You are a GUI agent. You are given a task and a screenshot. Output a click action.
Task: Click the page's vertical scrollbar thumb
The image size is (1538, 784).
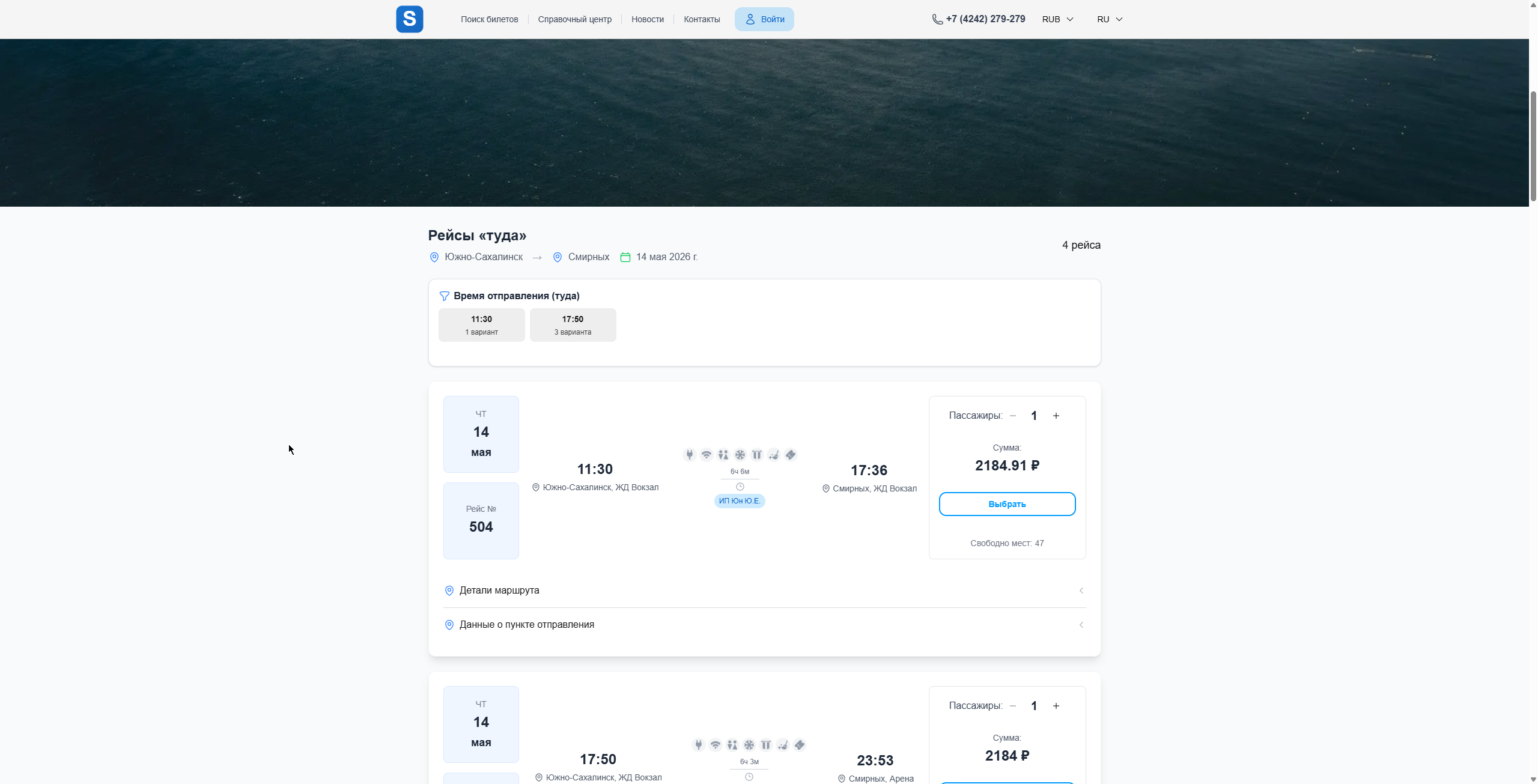1533,147
